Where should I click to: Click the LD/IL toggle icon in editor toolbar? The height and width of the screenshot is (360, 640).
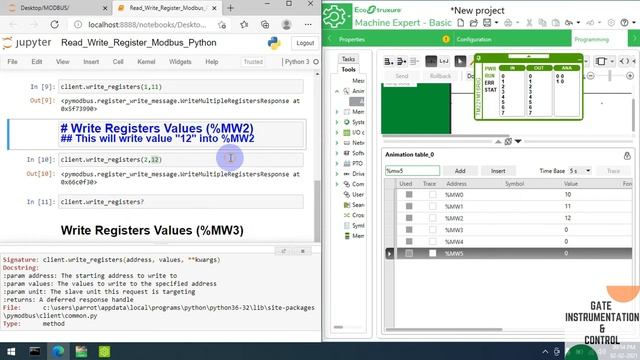444,61
